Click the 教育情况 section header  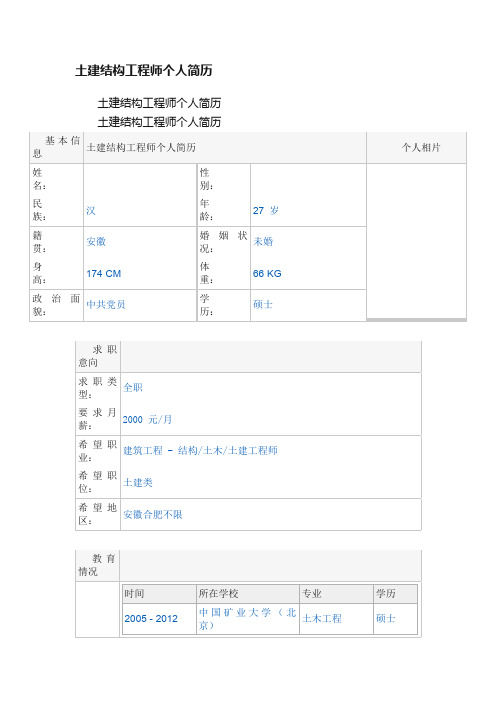coord(98,565)
